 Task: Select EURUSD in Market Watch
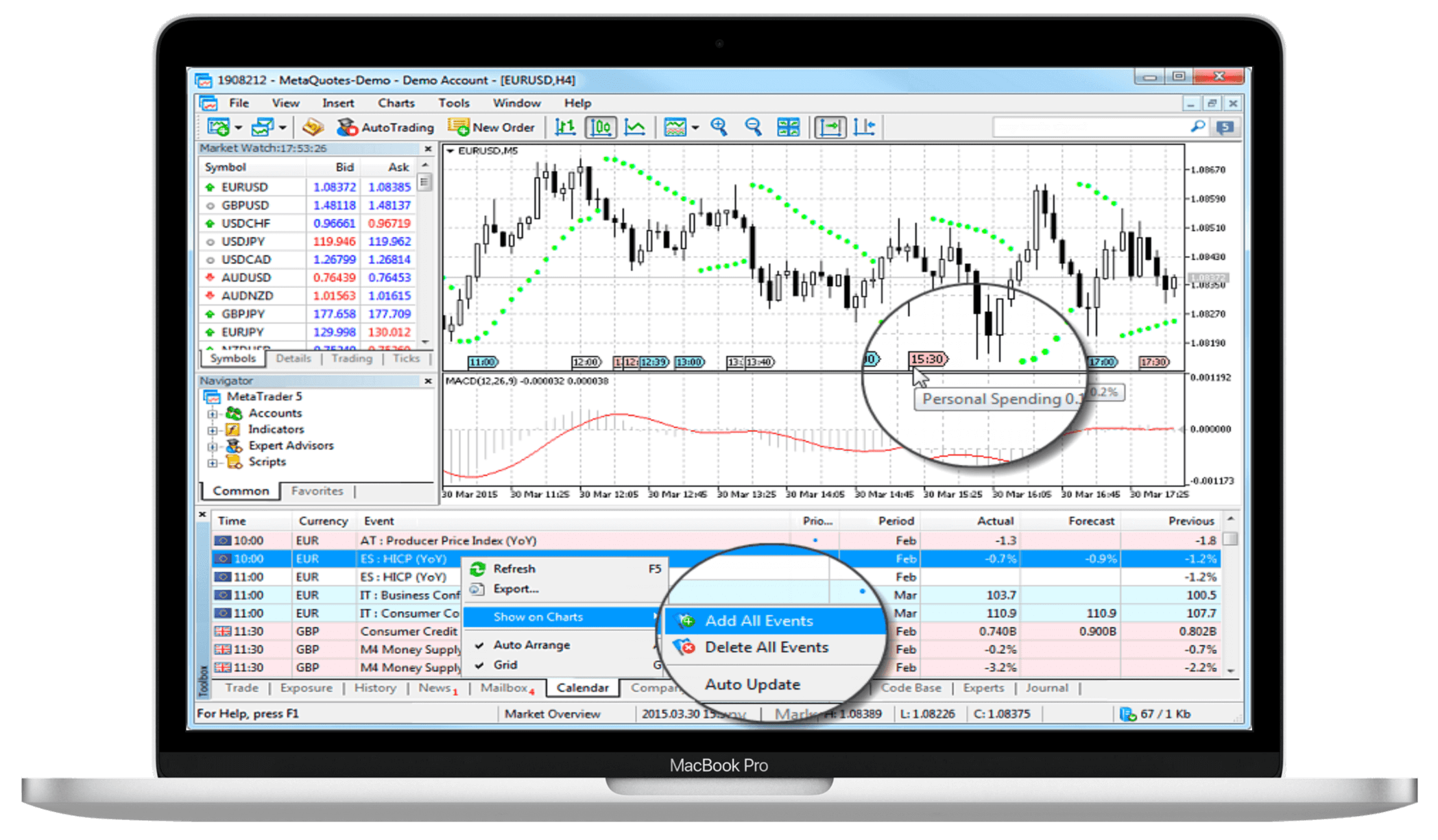(x=244, y=187)
